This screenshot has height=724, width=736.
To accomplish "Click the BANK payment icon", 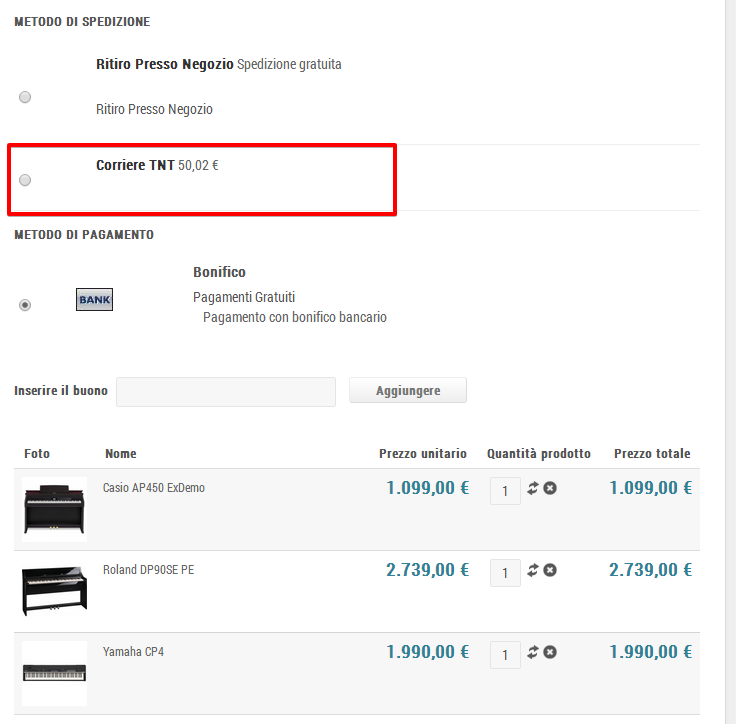I will pos(94,299).
